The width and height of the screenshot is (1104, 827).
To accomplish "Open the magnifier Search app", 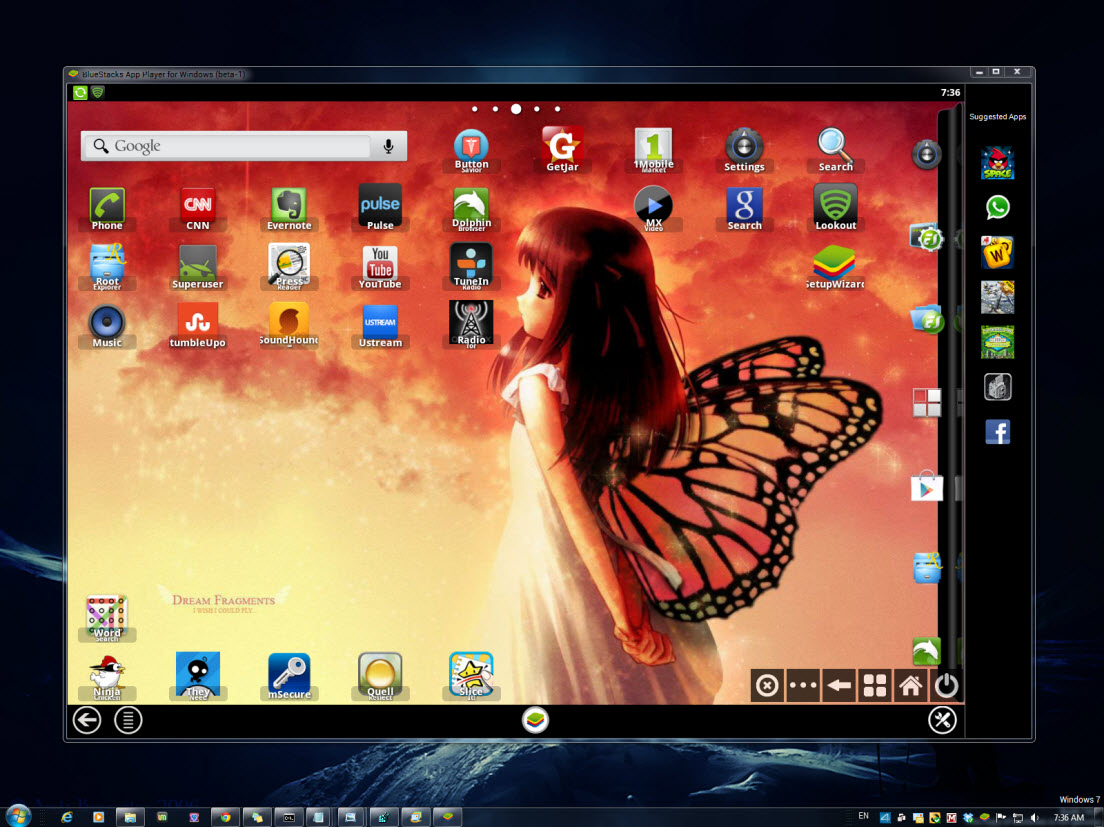I will [835, 149].
